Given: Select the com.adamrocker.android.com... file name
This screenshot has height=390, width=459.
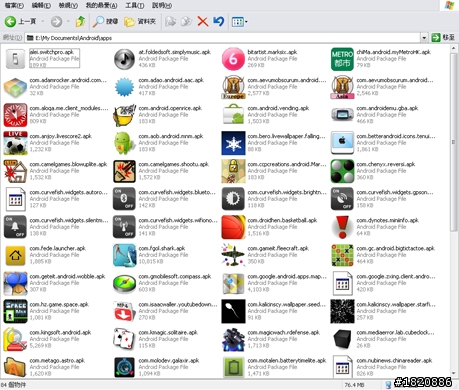Looking at the screenshot, I should [x=68, y=80].
